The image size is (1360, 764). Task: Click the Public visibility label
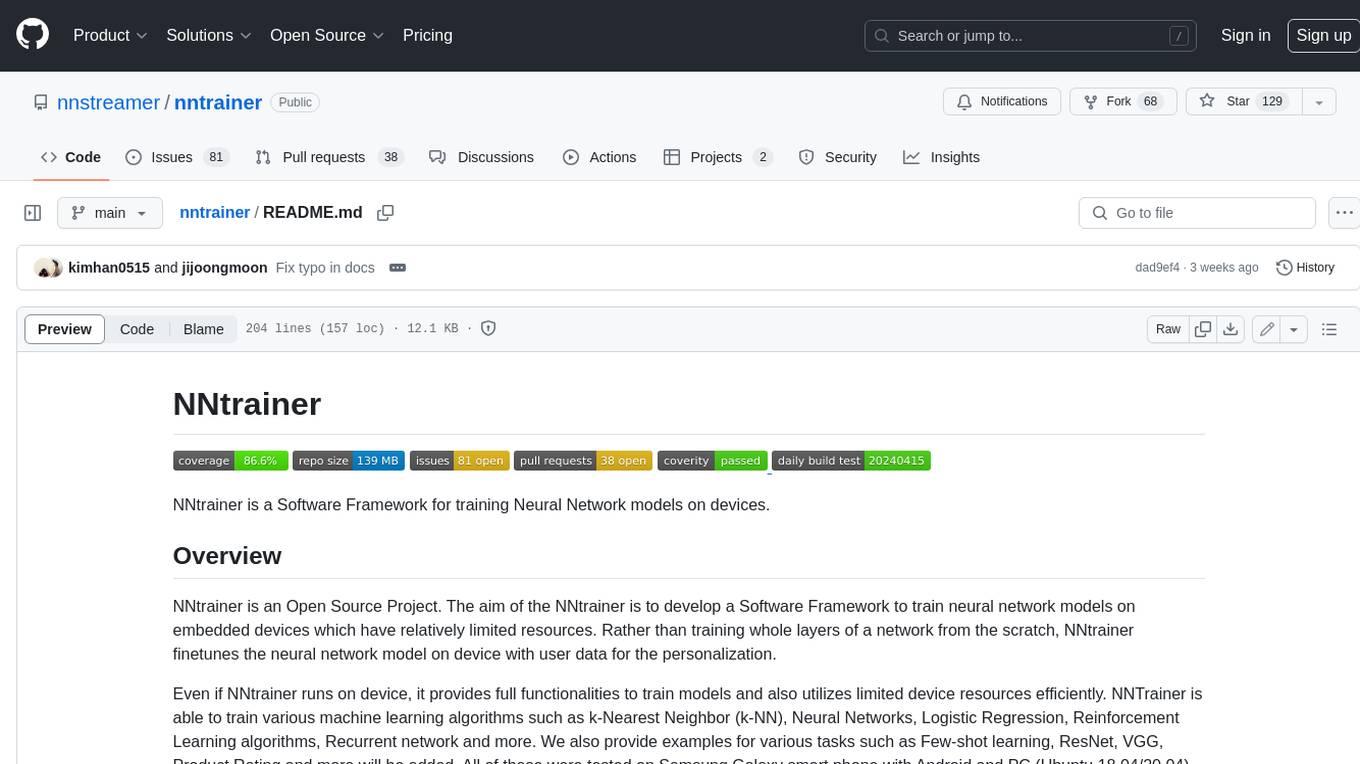295,102
